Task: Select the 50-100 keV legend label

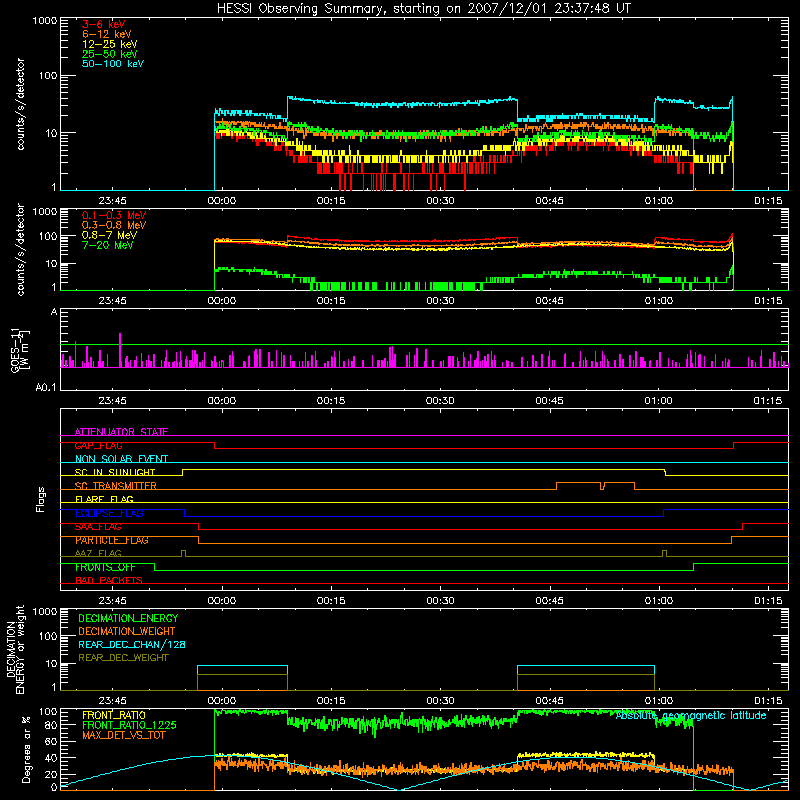Action: pos(113,64)
